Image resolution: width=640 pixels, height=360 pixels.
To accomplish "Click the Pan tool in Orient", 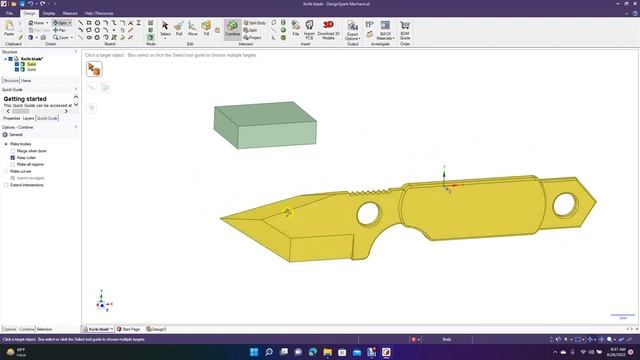I will (60, 30).
